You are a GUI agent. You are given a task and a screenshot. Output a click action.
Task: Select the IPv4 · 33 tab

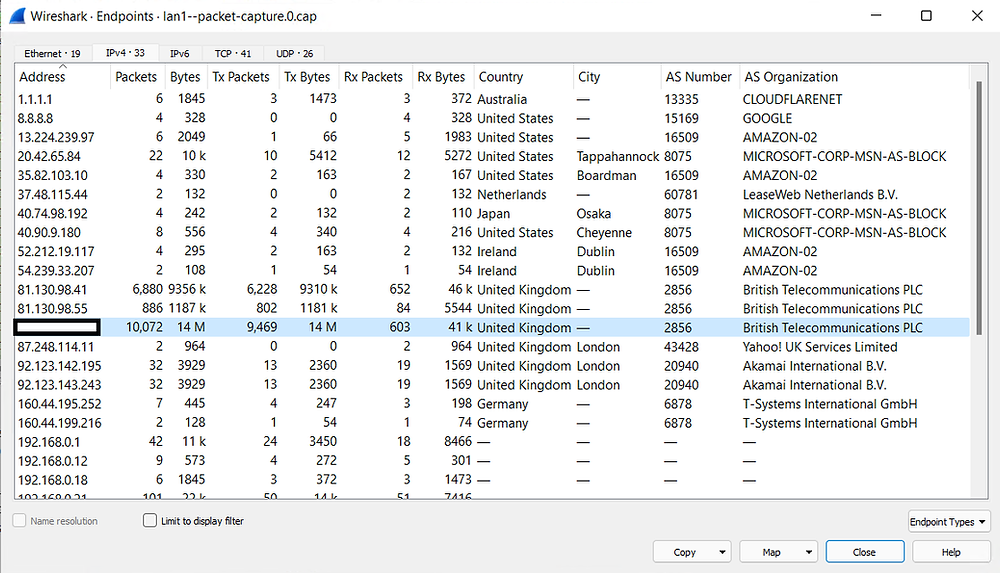click(x=125, y=53)
